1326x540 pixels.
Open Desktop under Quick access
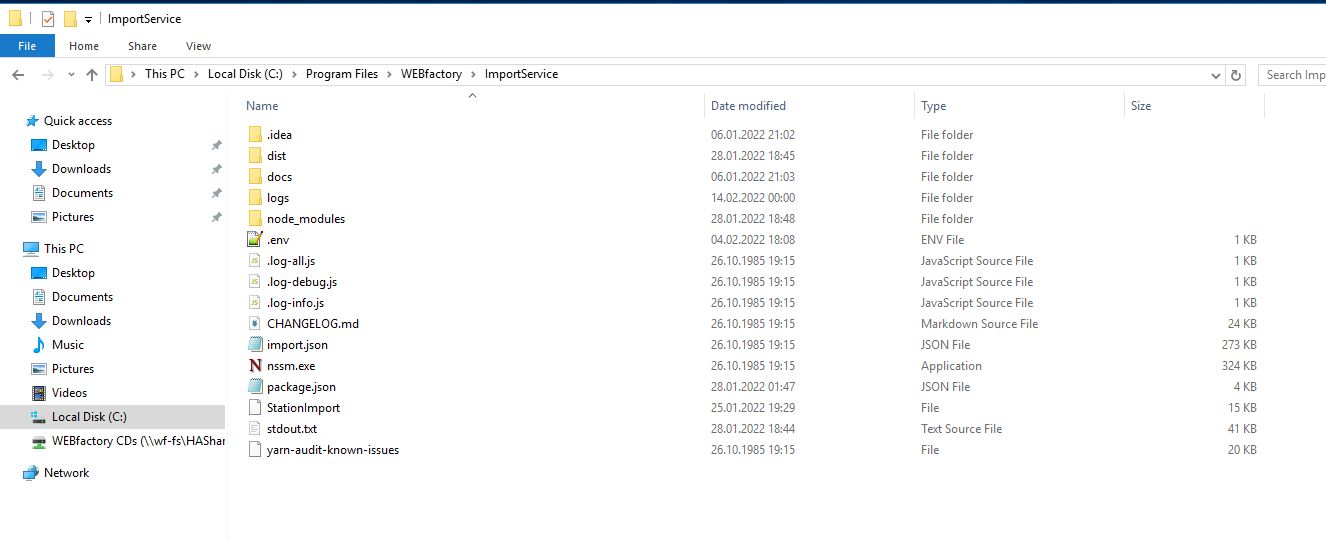(x=73, y=145)
